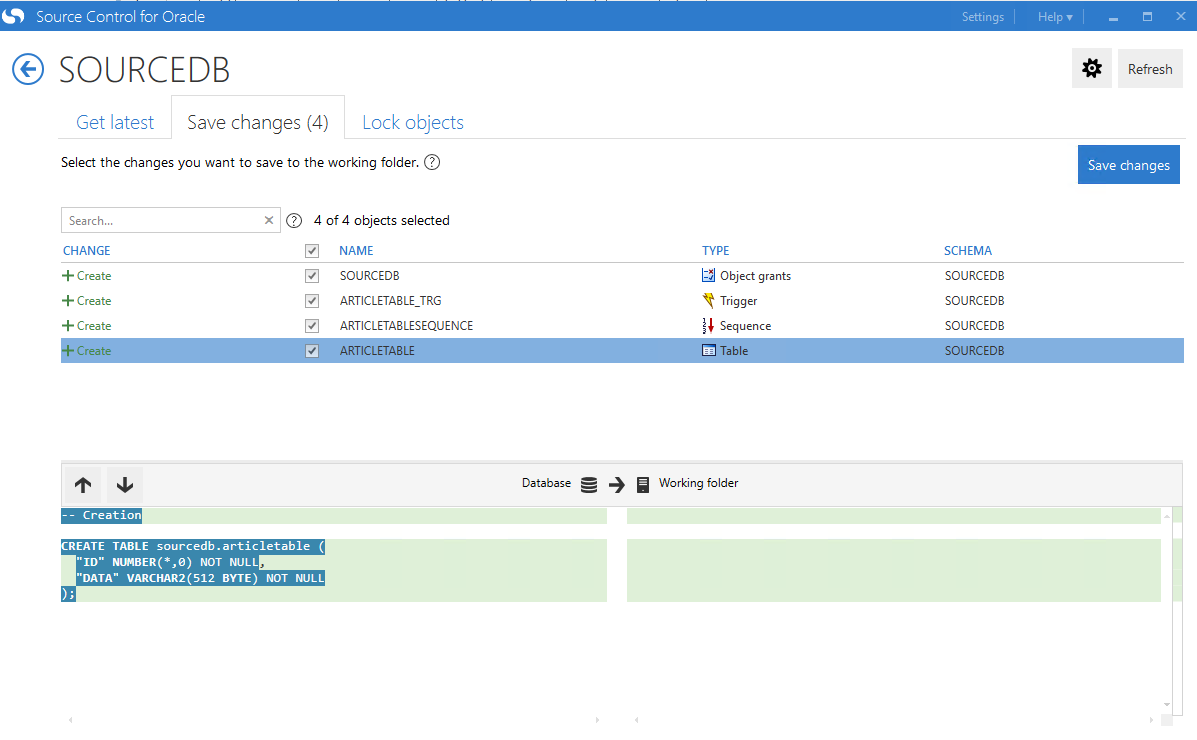Click help icon next to search box
Viewport: 1197px width, 740px height.
pos(294,221)
